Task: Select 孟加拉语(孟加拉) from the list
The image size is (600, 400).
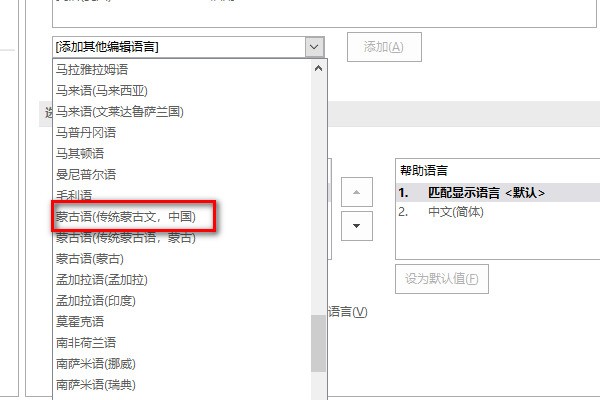Action: [x=182, y=280]
